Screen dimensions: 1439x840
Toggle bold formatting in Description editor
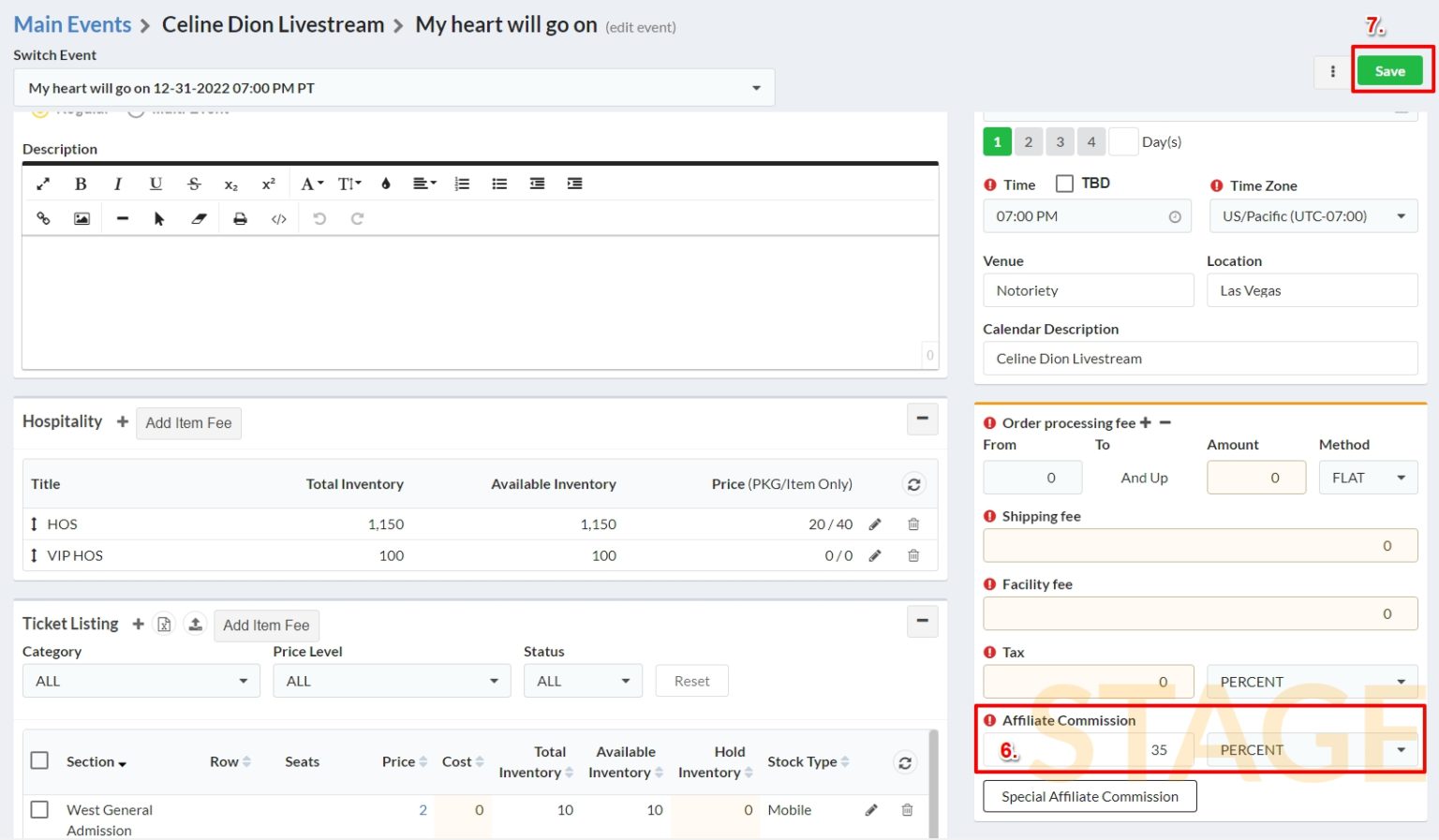tap(81, 184)
